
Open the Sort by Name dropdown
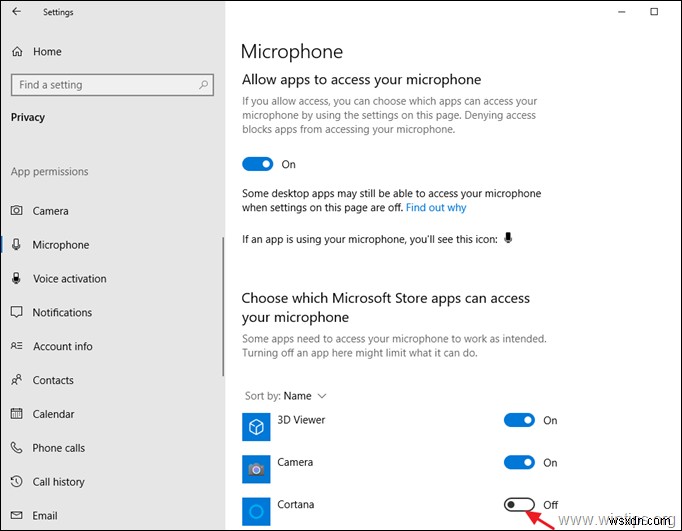pos(285,396)
